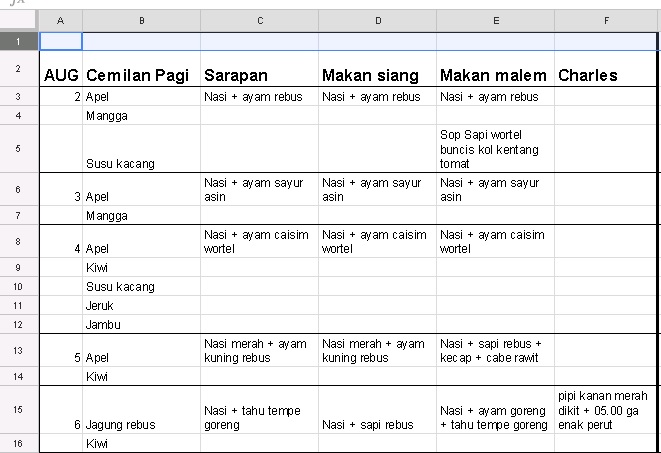The image size is (661, 453).
Task: Click 'Mangga' cell in row 7
Action: [x=142, y=215]
